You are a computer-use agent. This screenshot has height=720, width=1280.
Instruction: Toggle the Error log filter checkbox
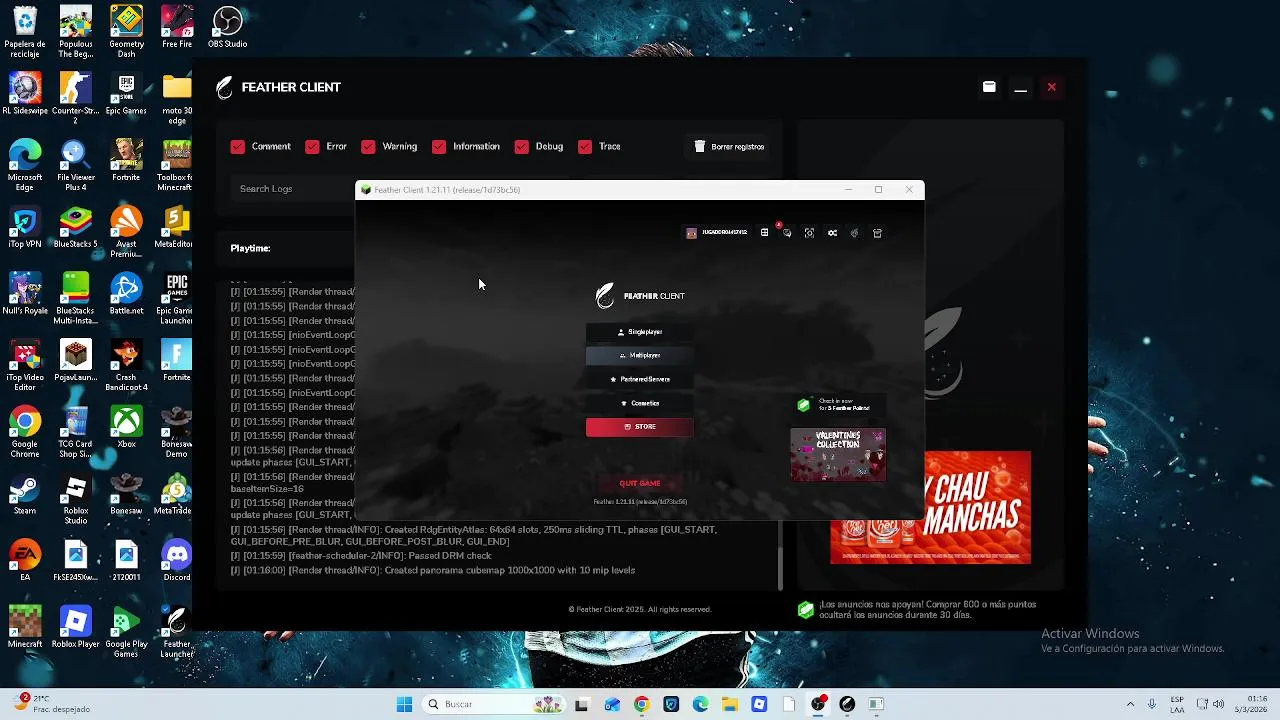coord(312,147)
